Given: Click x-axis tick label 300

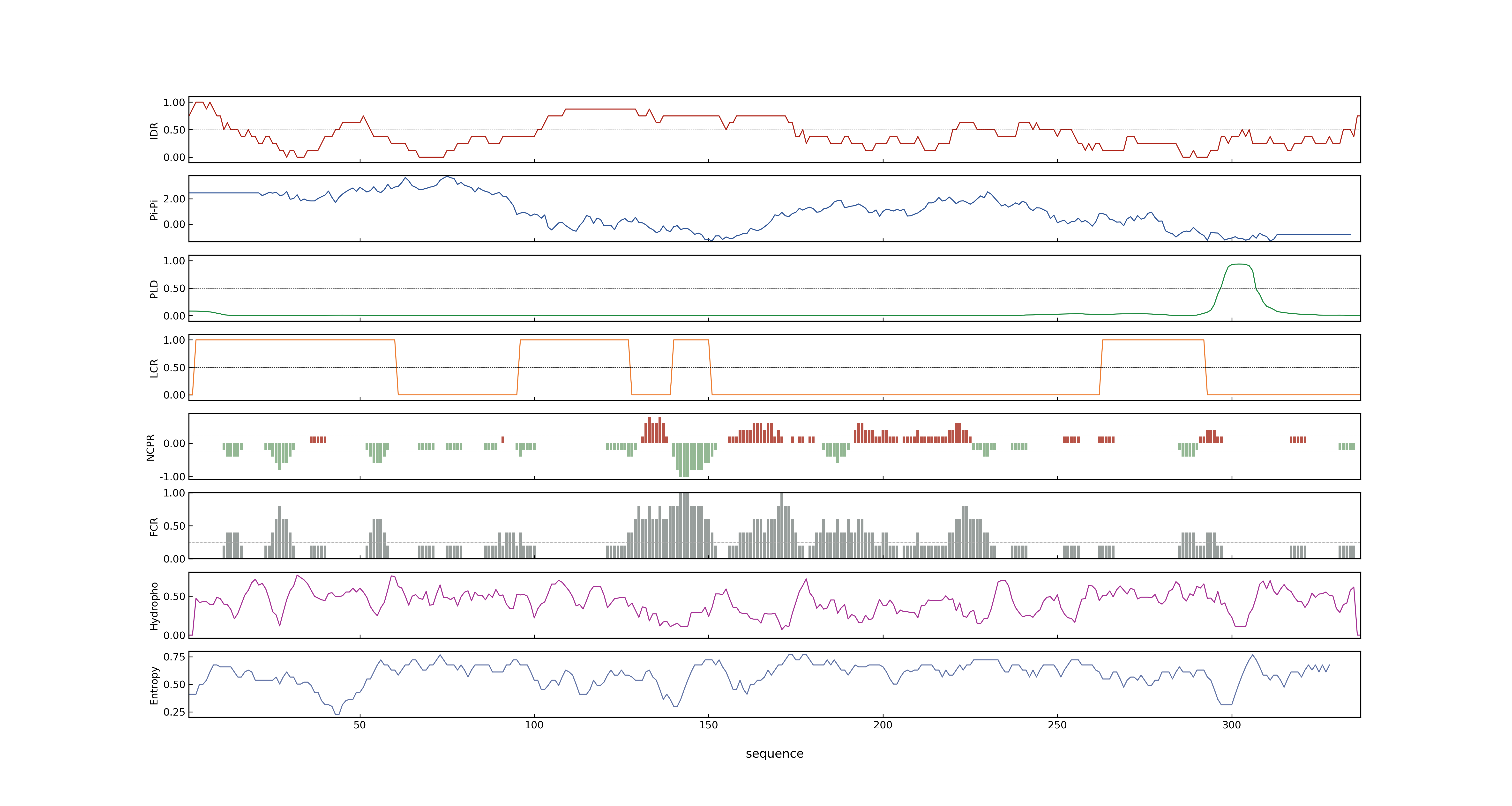Looking at the screenshot, I should pyautogui.click(x=1231, y=725).
